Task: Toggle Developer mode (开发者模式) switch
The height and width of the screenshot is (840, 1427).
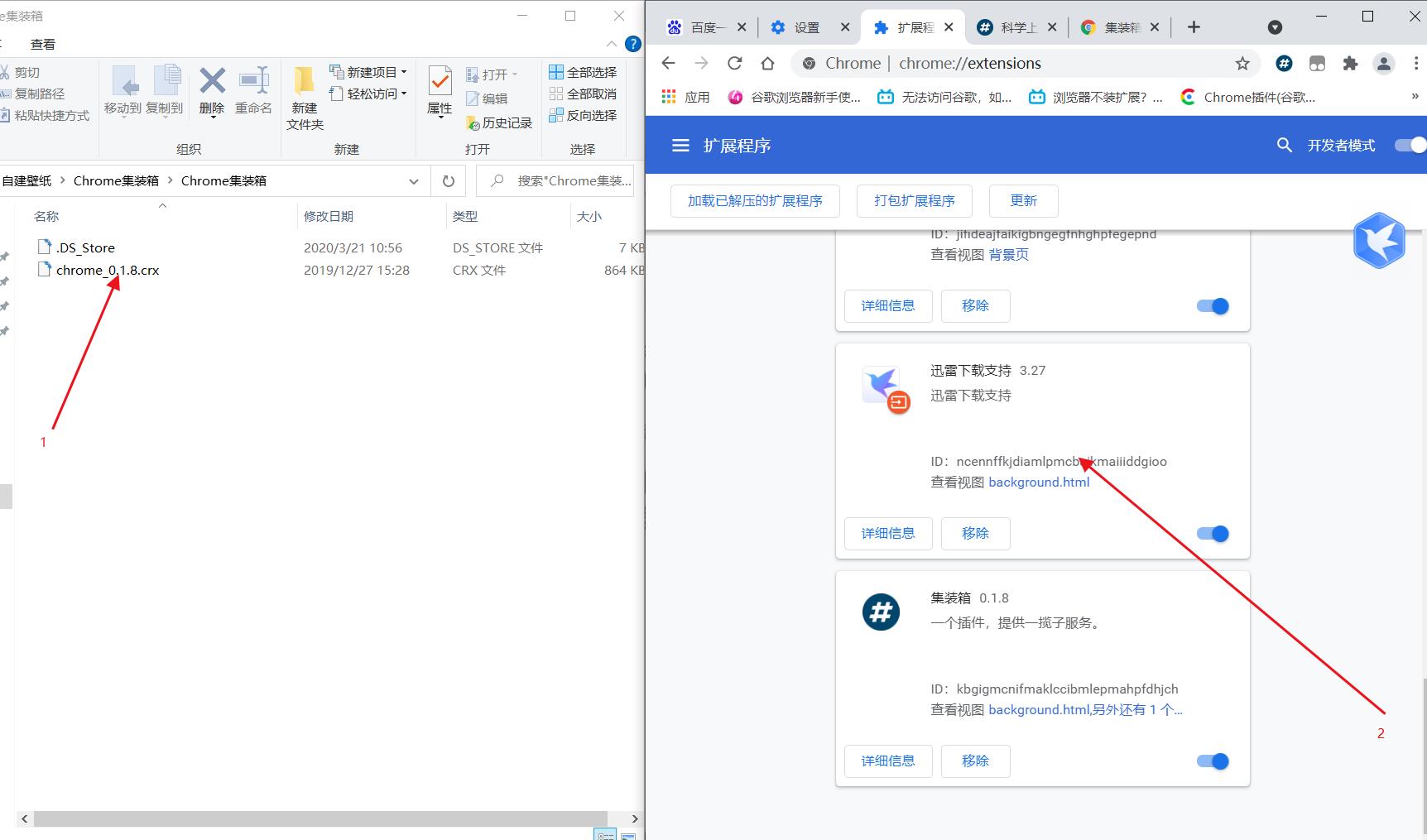Action: coord(1410,145)
